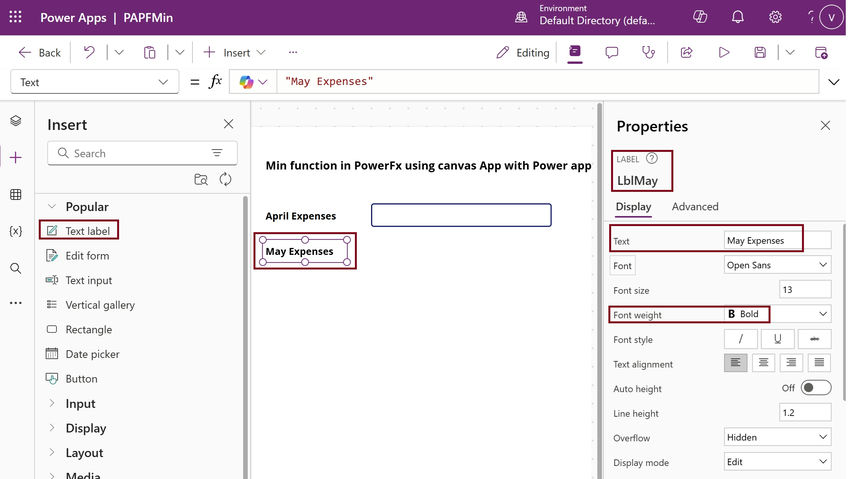Click the Publish icon
This screenshot has width=850, height=479.
(x=821, y=53)
